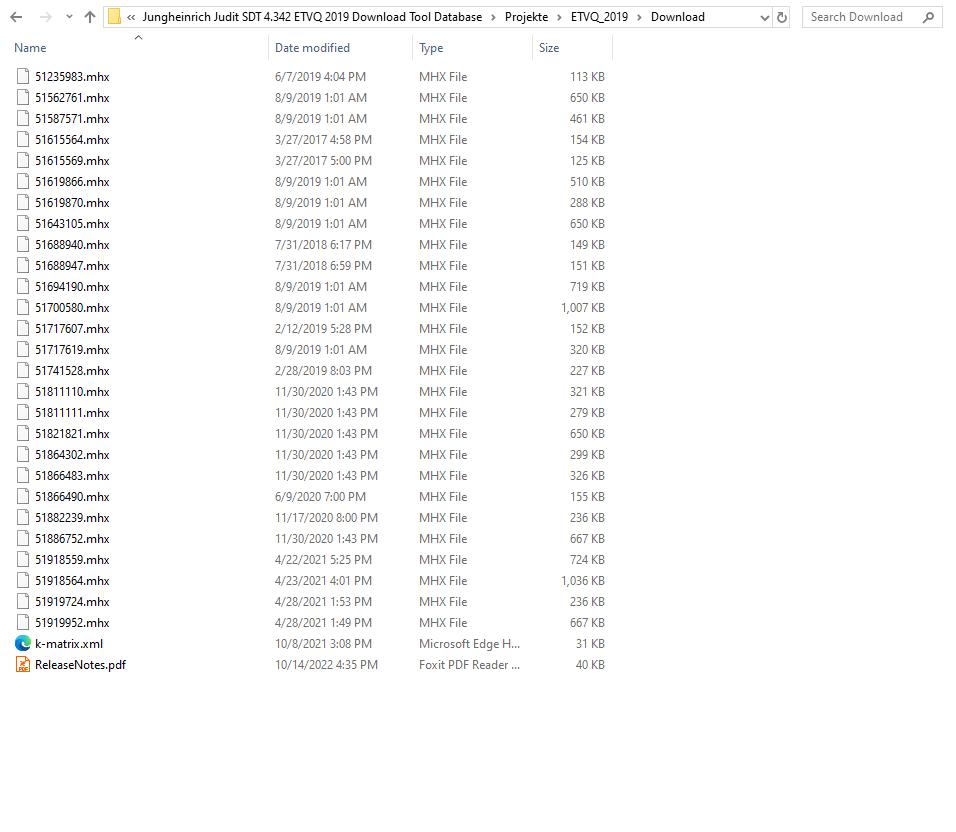Click the Back navigation arrow
Viewport: 956px width, 832px height.
pyautogui.click(x=15, y=16)
